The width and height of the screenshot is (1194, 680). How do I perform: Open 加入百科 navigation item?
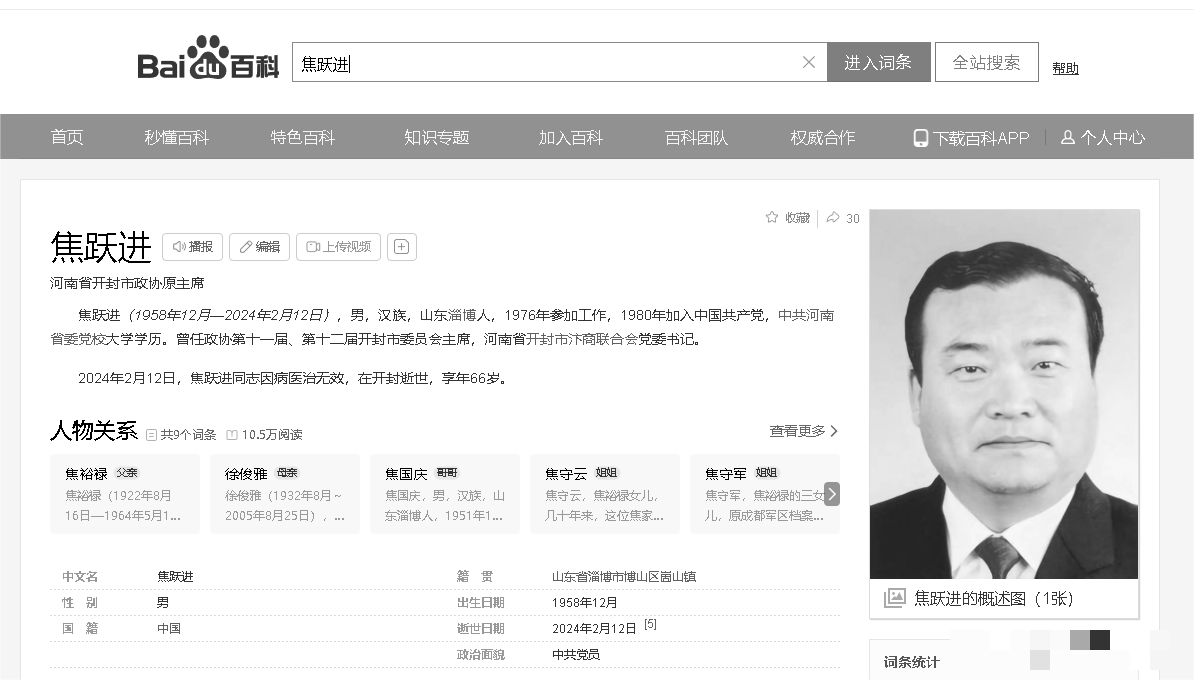570,137
